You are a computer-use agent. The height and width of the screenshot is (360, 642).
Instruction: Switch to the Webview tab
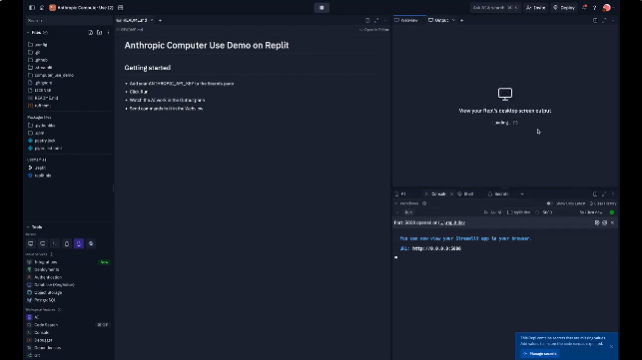407,20
